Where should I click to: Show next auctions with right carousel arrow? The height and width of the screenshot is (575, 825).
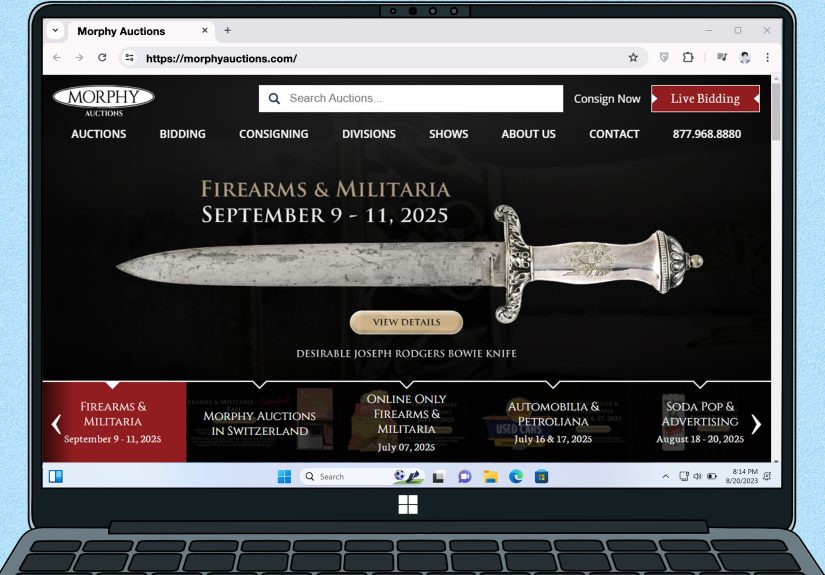tap(756, 424)
